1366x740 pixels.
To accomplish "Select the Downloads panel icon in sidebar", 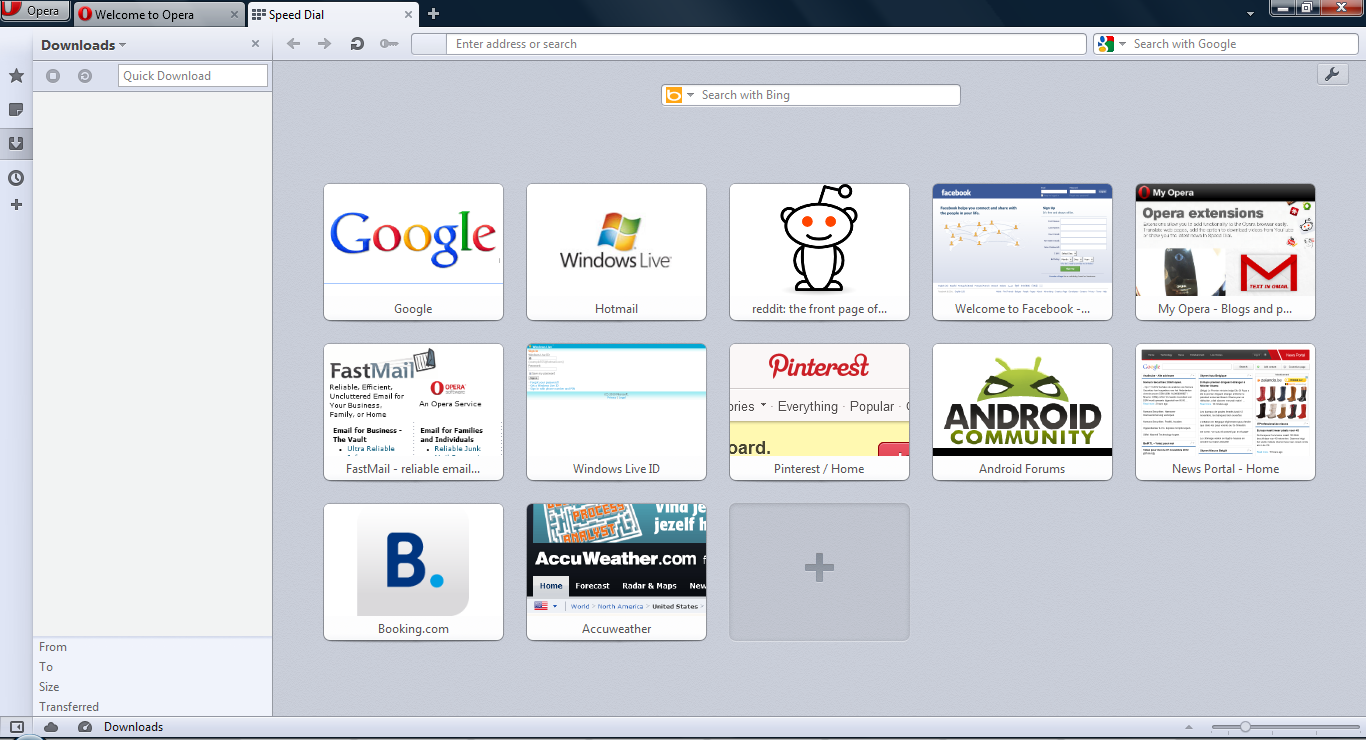I will click(16, 143).
